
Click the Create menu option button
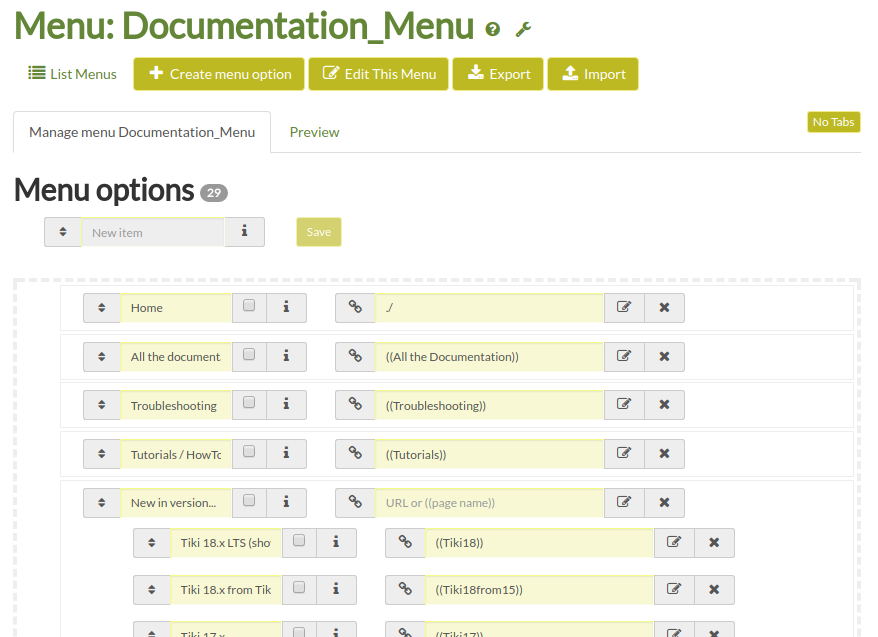point(219,74)
